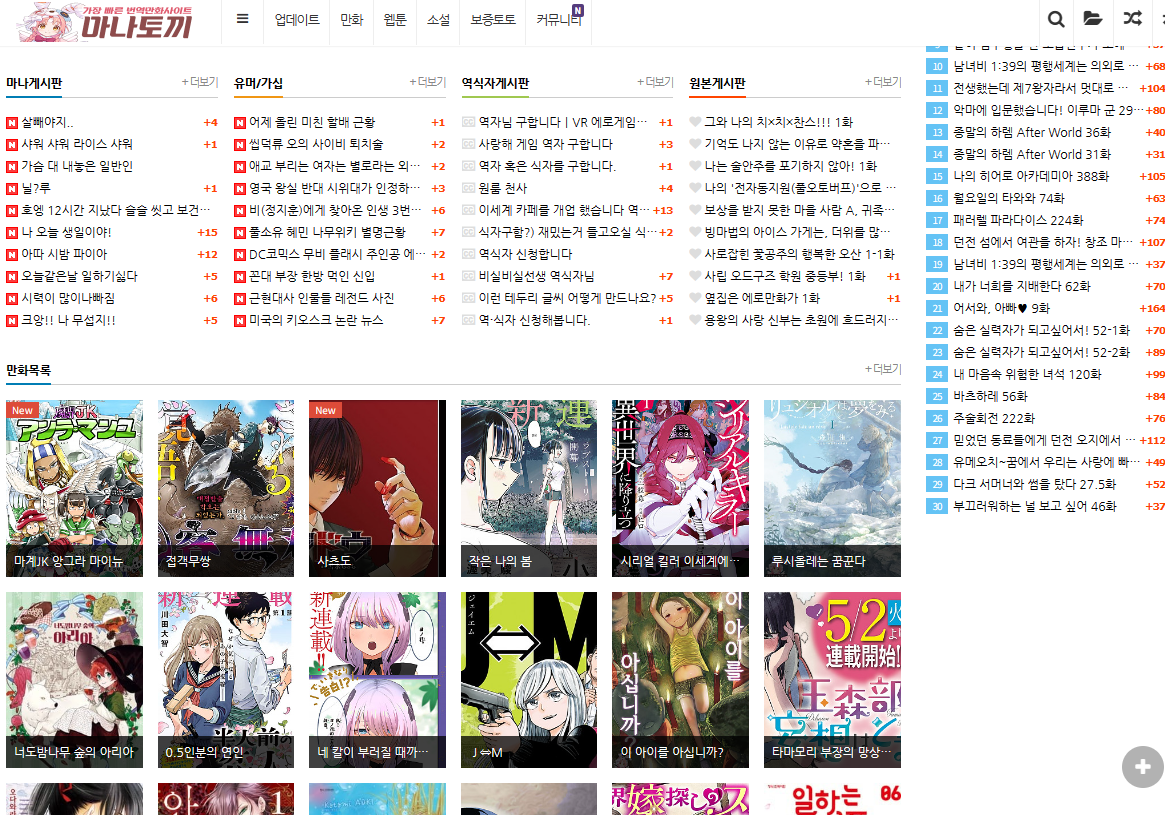Open the 커뮤니티 menu
Viewport: 1165px width, 815px height.
[559, 20]
